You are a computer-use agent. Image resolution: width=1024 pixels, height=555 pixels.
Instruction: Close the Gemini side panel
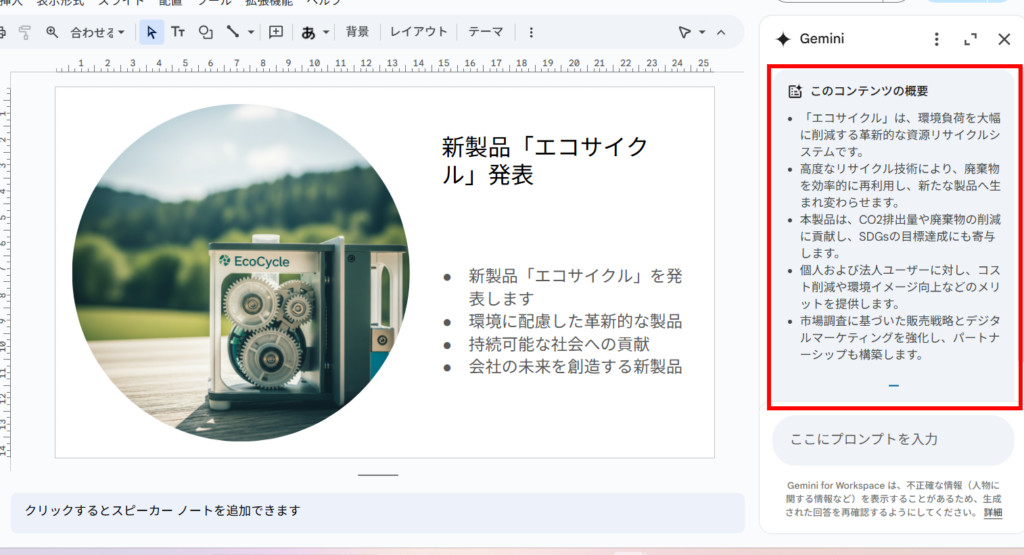(1004, 39)
